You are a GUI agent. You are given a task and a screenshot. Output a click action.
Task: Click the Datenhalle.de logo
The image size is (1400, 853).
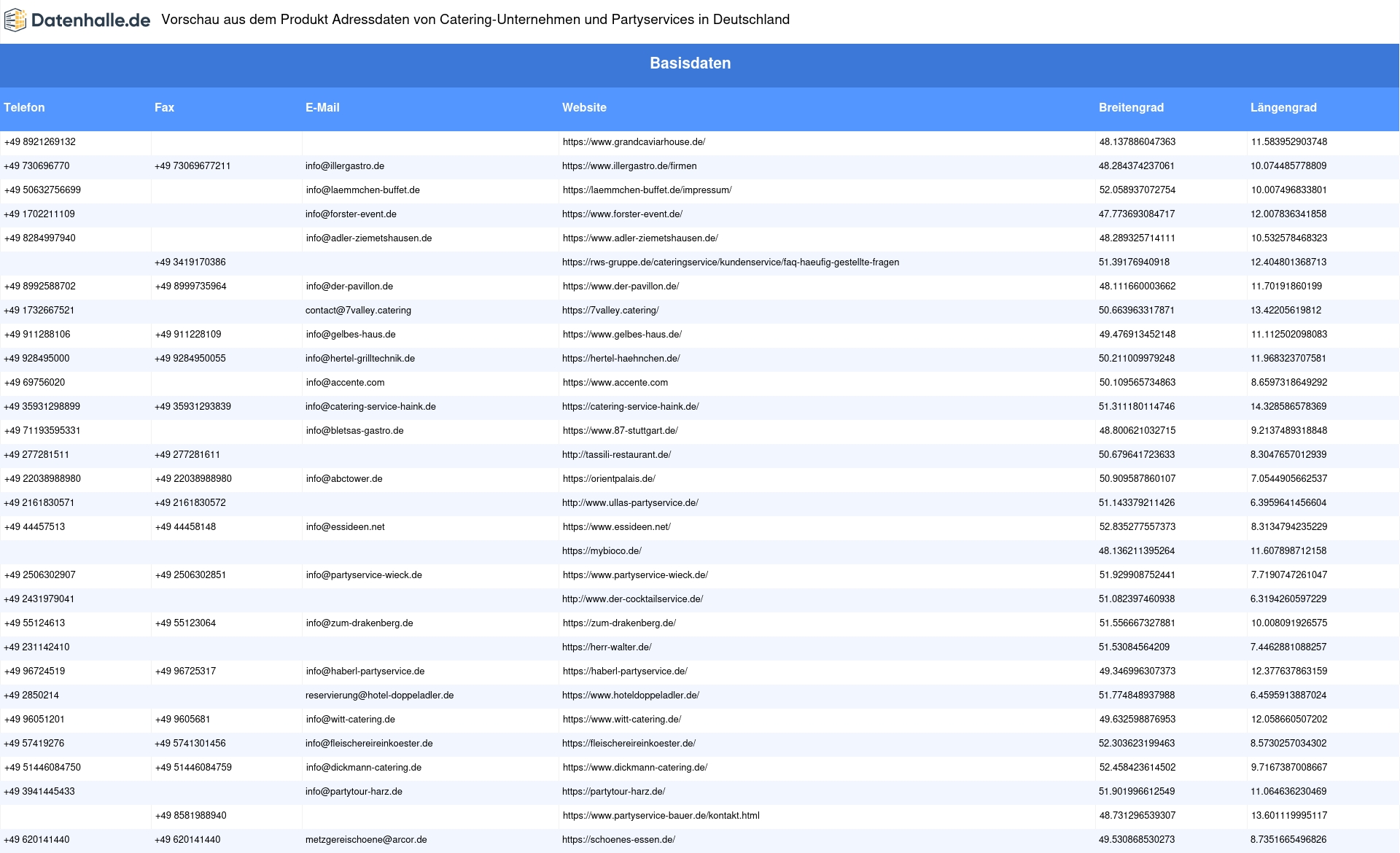[77, 20]
